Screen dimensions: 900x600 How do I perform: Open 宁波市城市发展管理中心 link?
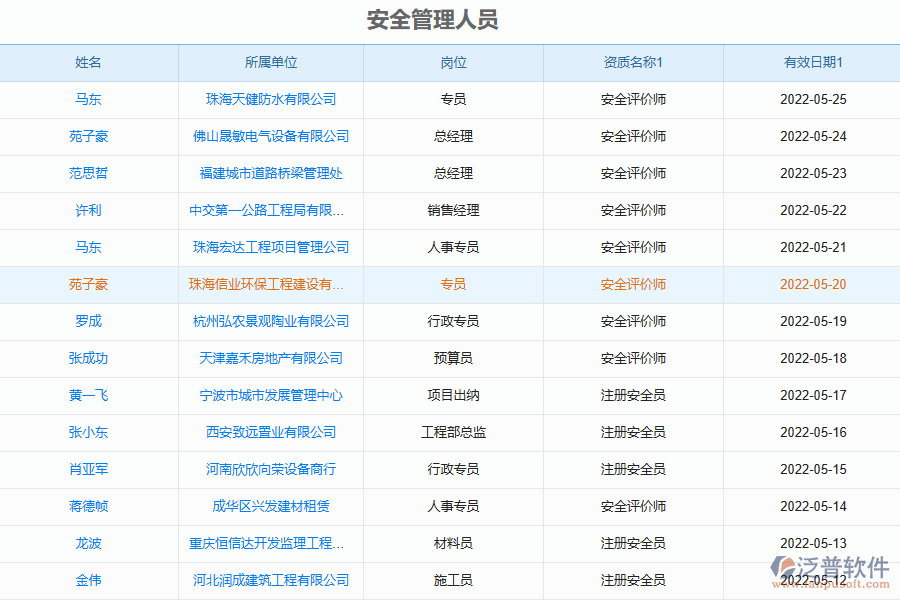point(271,396)
